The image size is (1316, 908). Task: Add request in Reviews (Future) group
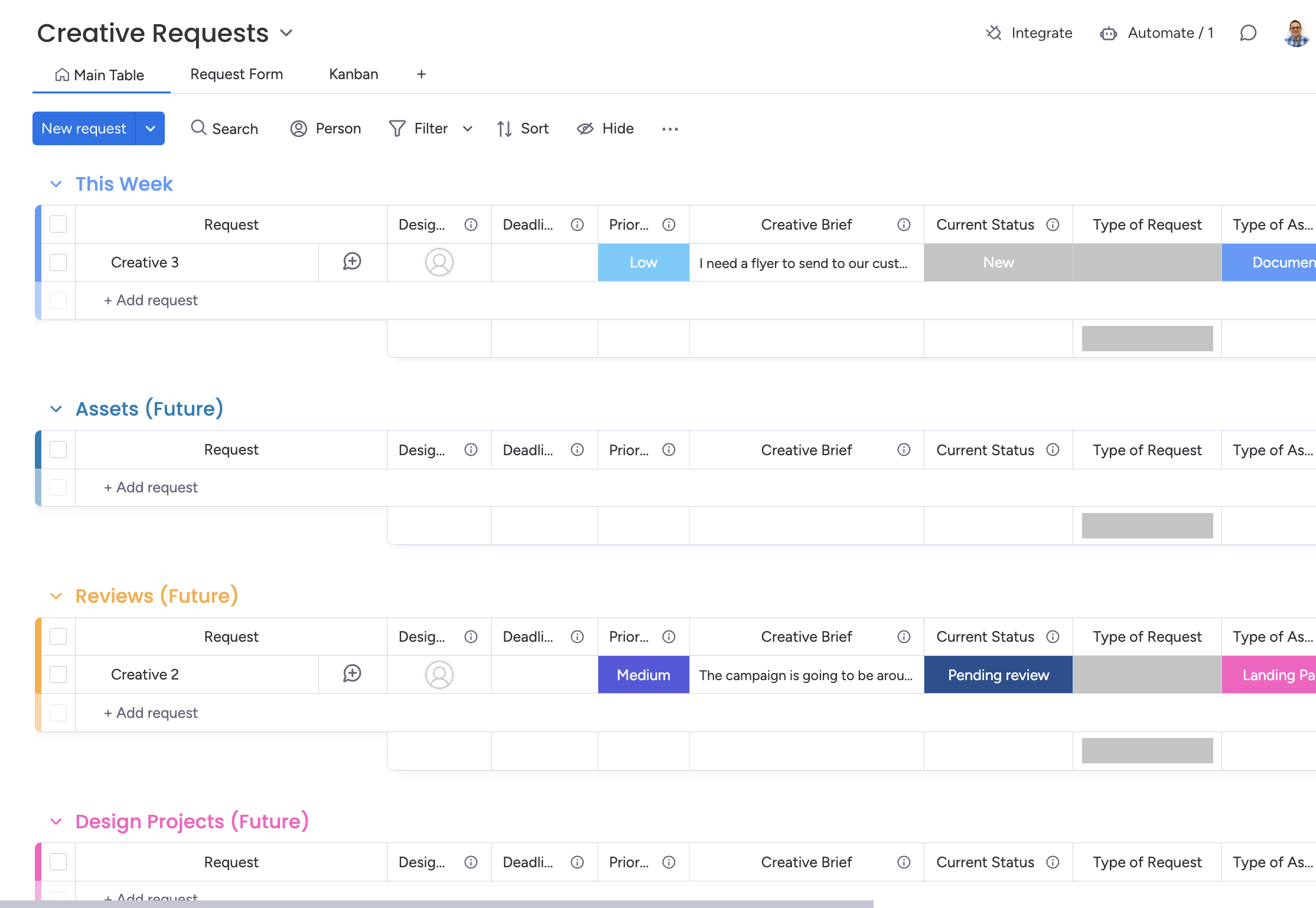pos(151,713)
